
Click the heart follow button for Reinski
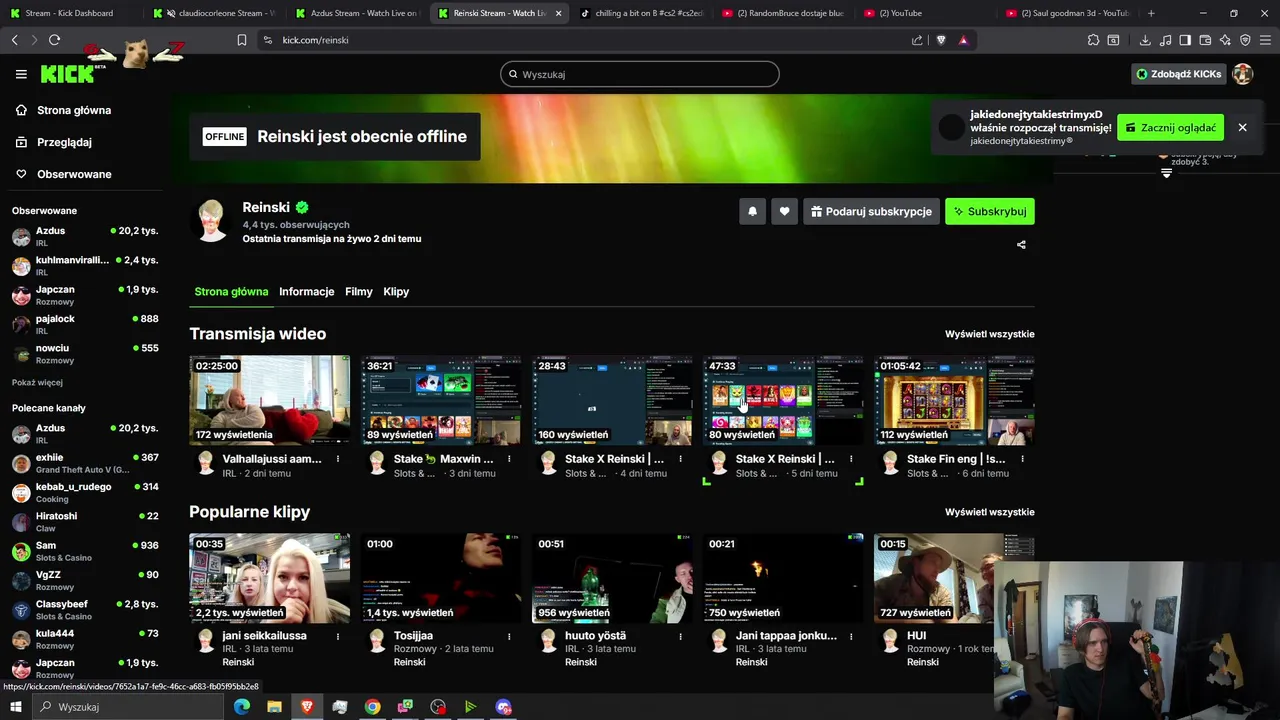coord(784,211)
